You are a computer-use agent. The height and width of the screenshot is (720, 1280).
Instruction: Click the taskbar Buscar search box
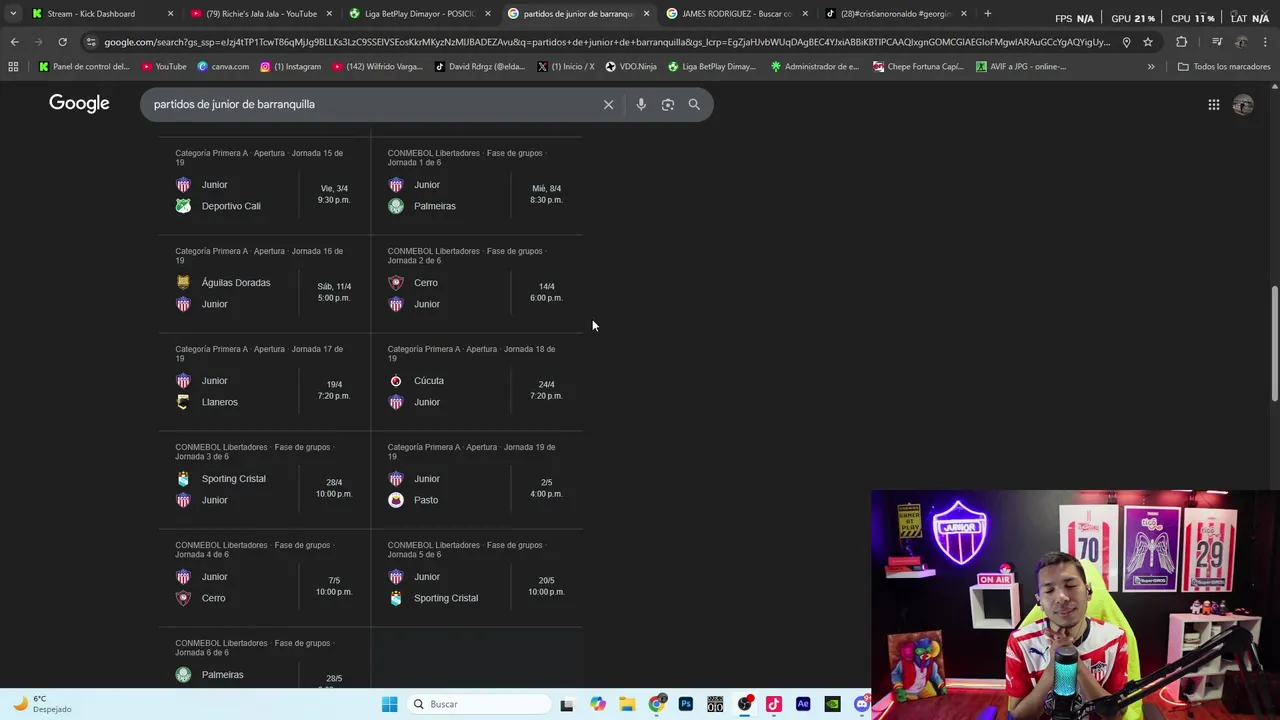(x=478, y=704)
